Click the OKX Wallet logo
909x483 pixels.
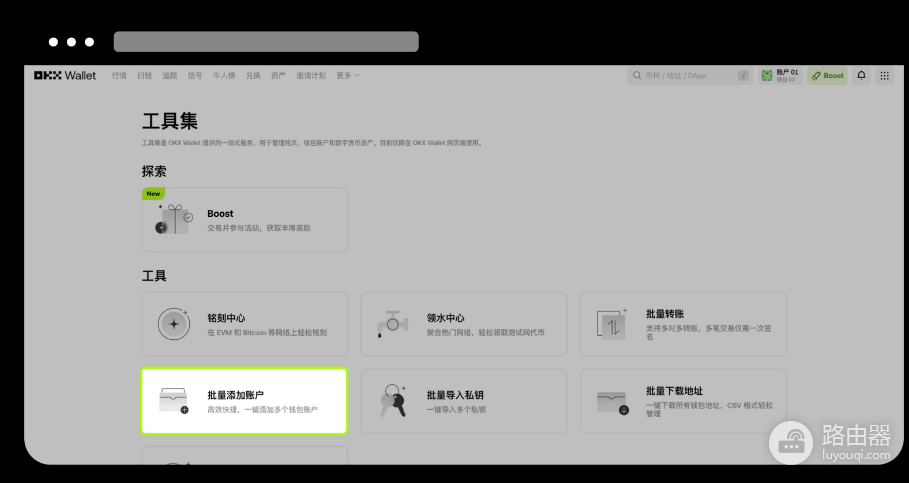point(65,75)
